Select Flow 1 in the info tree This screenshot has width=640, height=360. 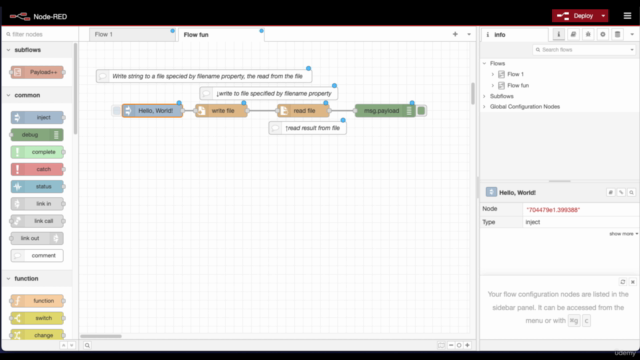coord(515,74)
